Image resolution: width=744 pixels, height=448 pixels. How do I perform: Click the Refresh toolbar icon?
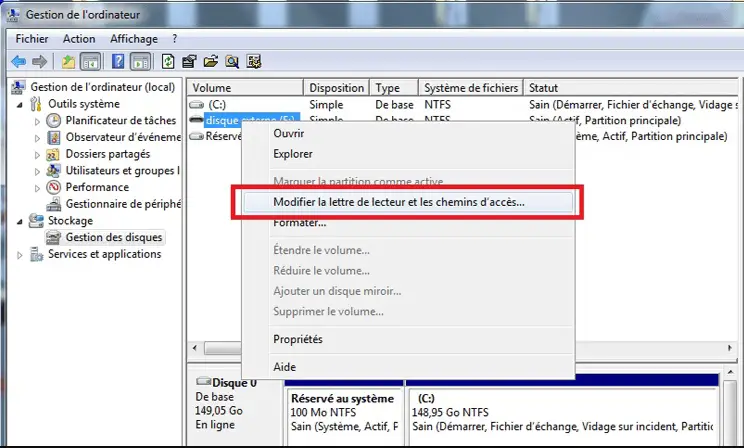pos(168,61)
